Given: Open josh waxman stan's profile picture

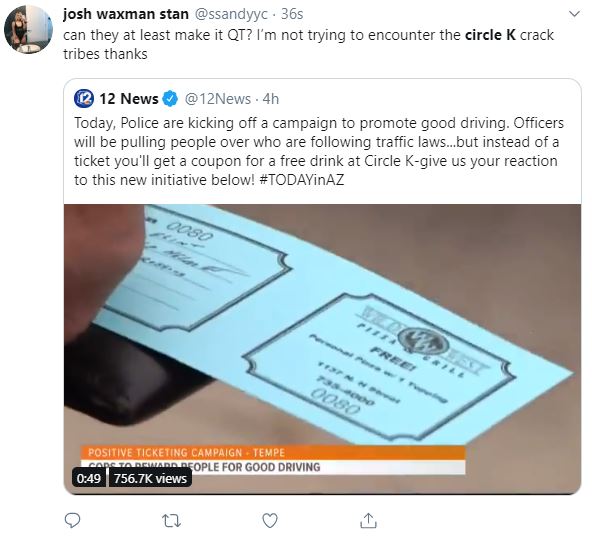Looking at the screenshot, I should click(28, 29).
